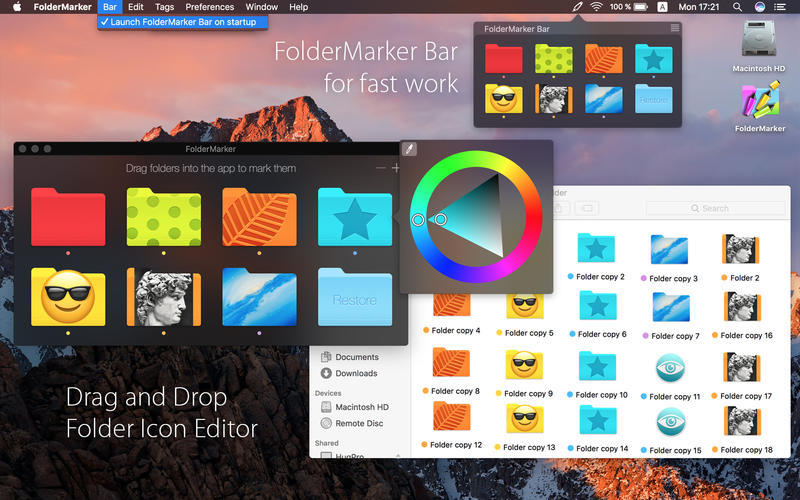Viewport: 800px width, 500px height.
Task: Select the green polka-dot folder in FolderMarker window
Action: [164, 217]
